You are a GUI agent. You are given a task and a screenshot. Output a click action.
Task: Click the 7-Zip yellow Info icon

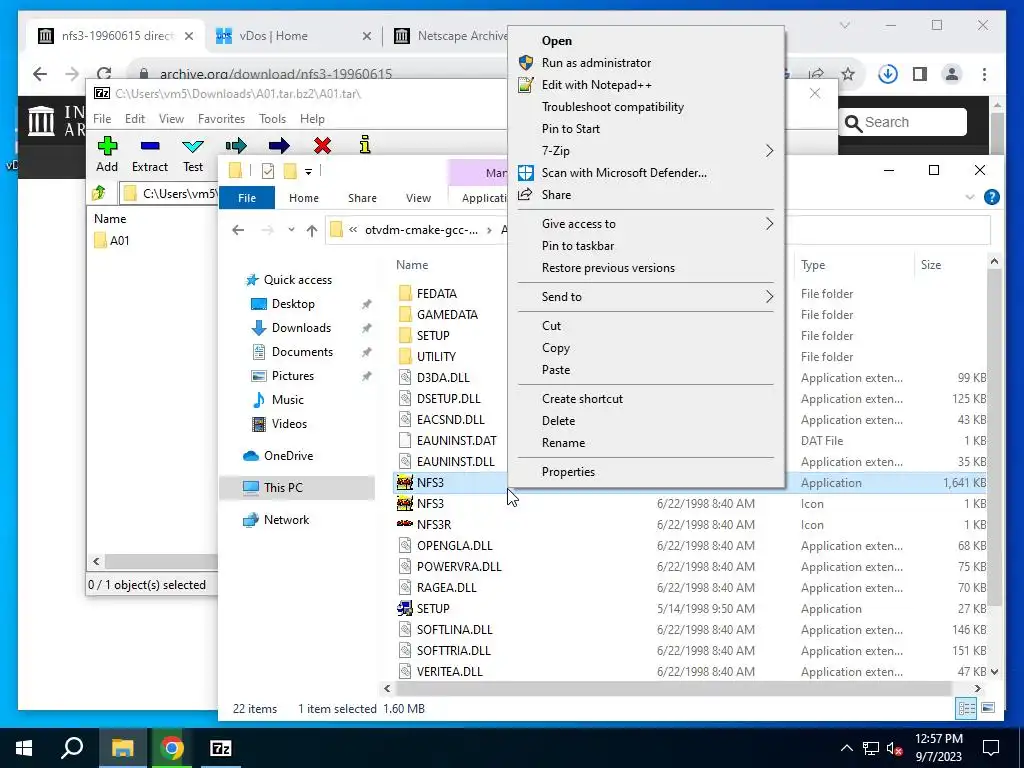(365, 144)
